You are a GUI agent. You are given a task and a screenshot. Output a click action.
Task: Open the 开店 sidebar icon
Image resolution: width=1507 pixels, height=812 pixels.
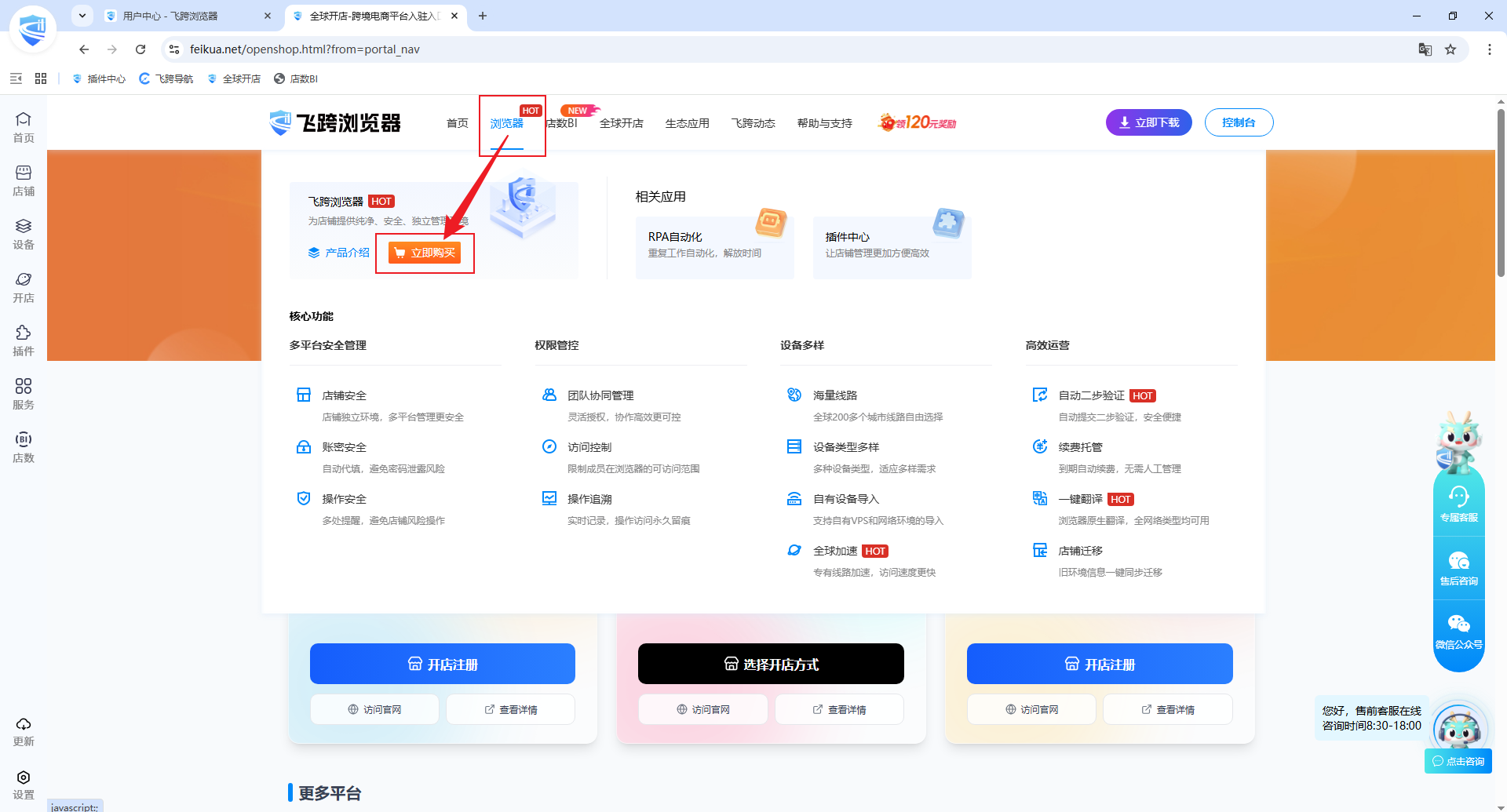coord(24,287)
